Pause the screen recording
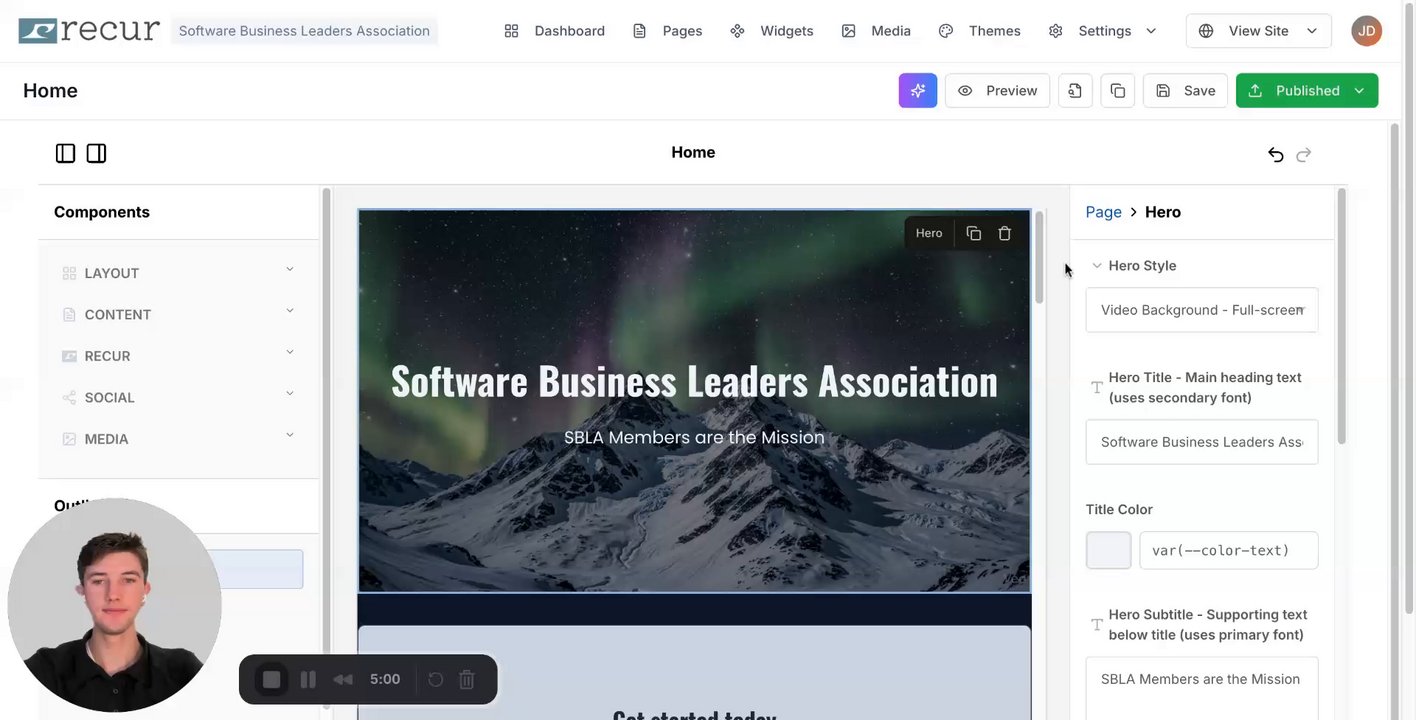The image size is (1416, 720). (308, 680)
